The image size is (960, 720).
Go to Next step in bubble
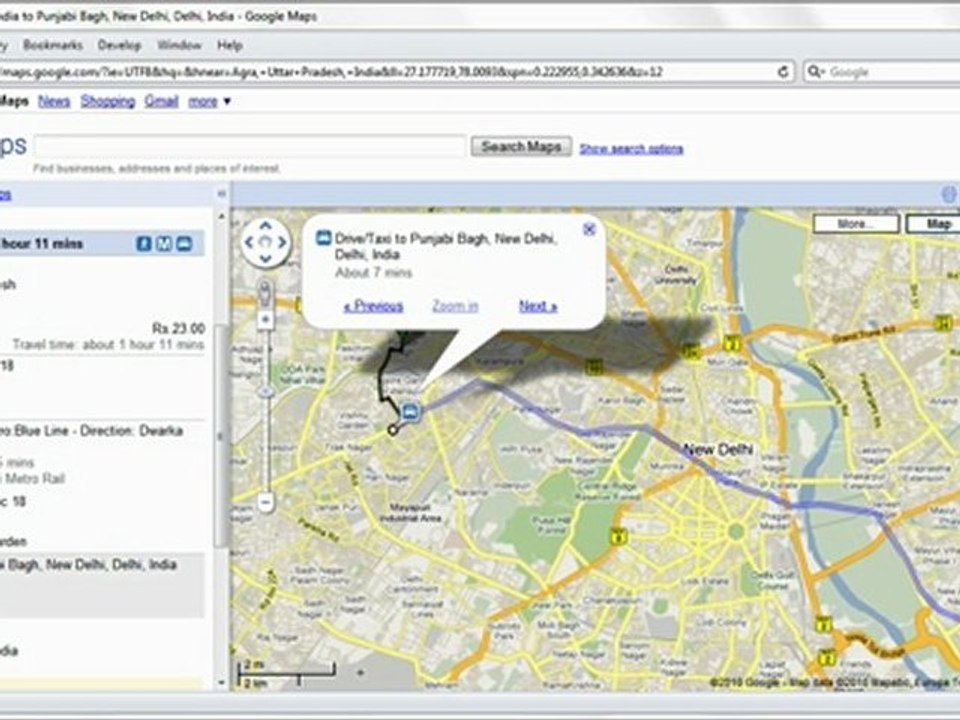point(538,306)
